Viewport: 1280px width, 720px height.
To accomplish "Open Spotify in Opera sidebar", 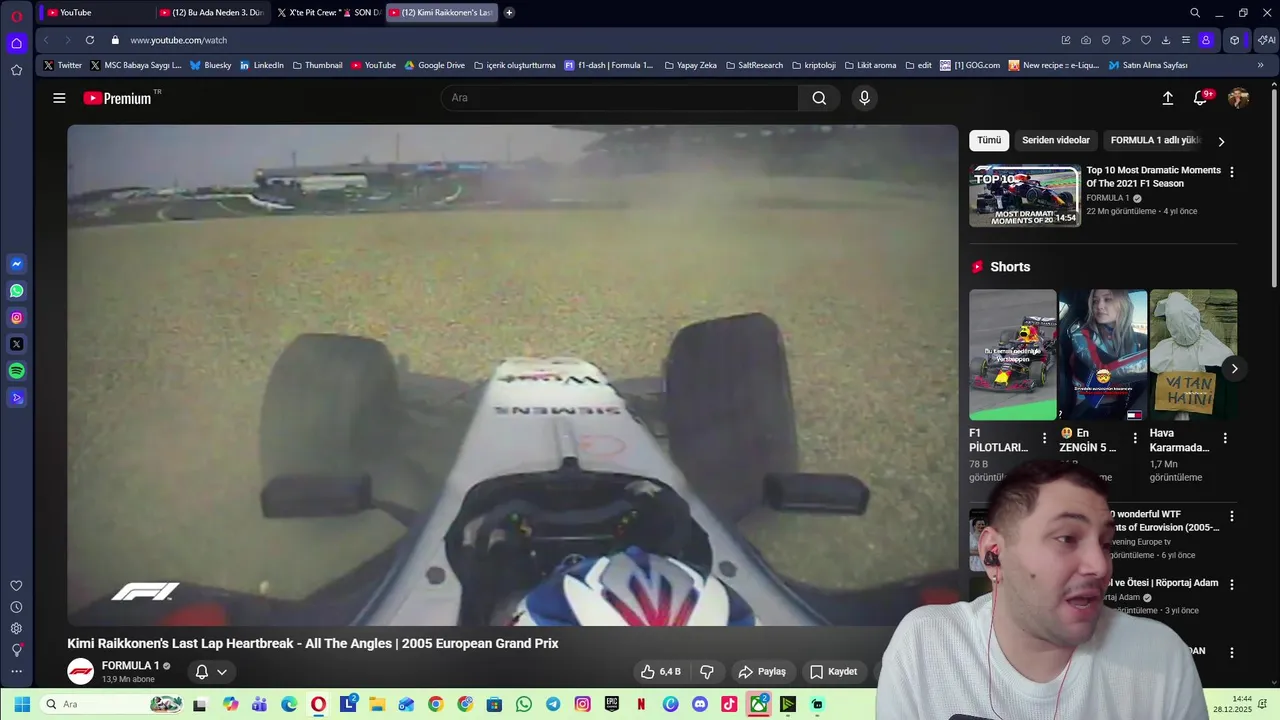I will (x=16, y=371).
